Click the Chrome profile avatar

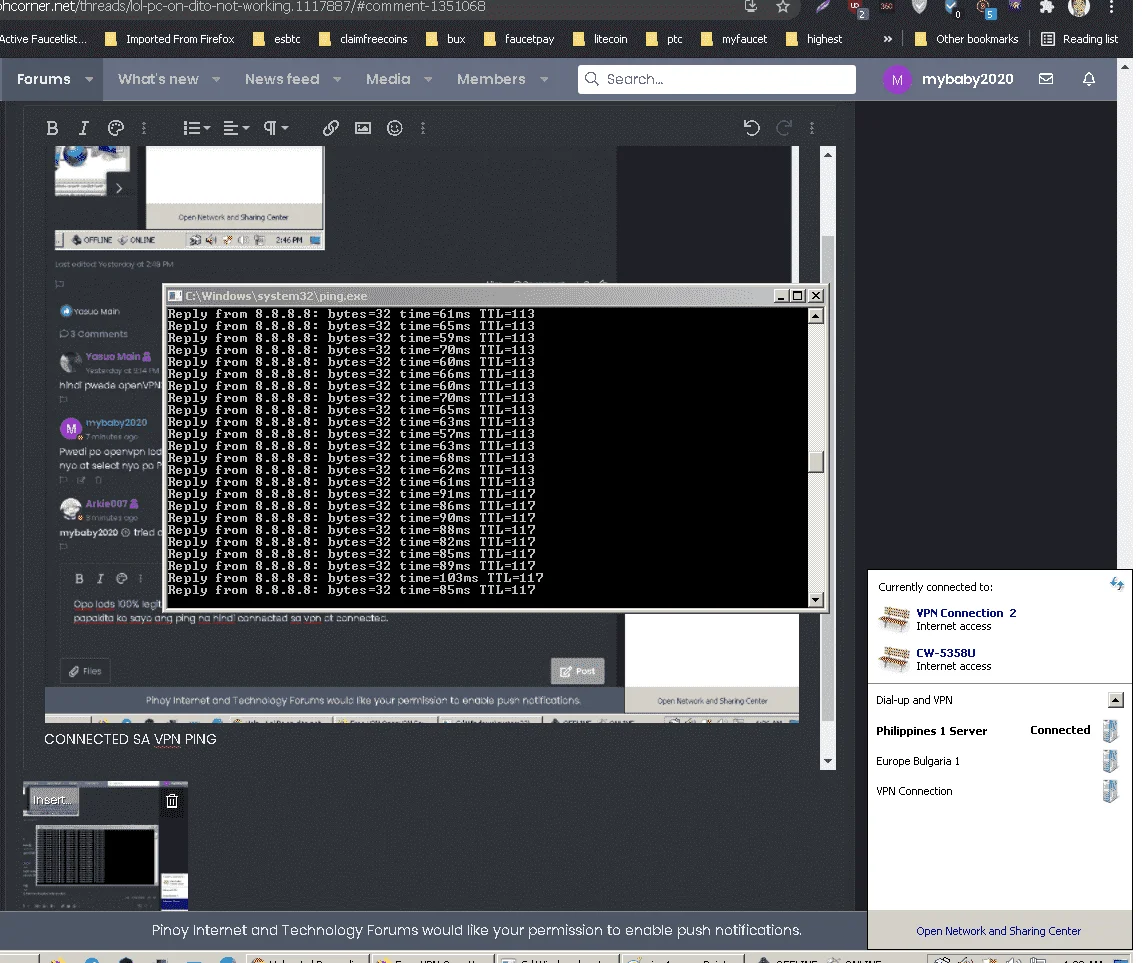coord(1079,7)
